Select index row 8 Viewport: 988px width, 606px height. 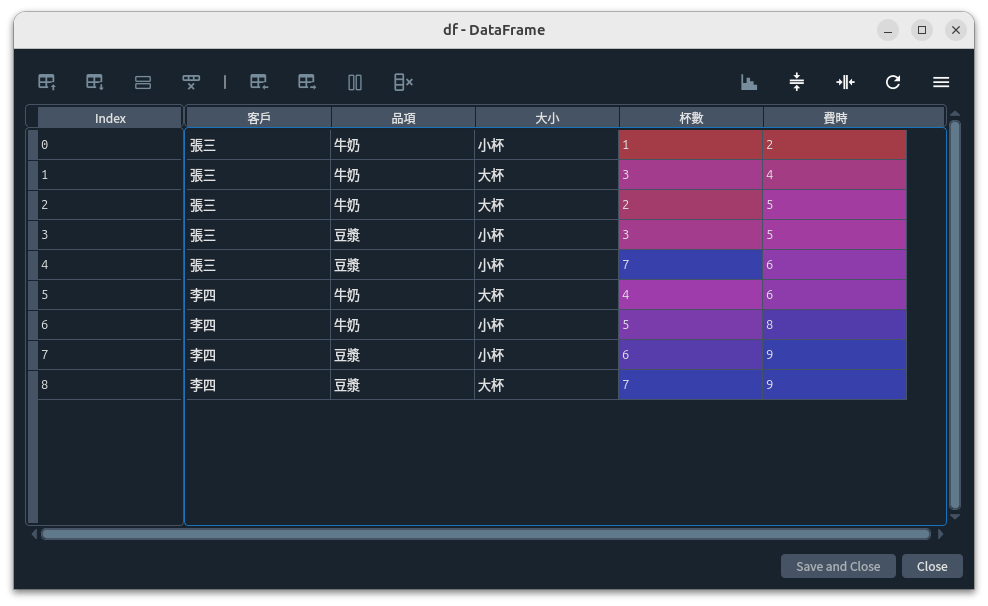click(110, 385)
